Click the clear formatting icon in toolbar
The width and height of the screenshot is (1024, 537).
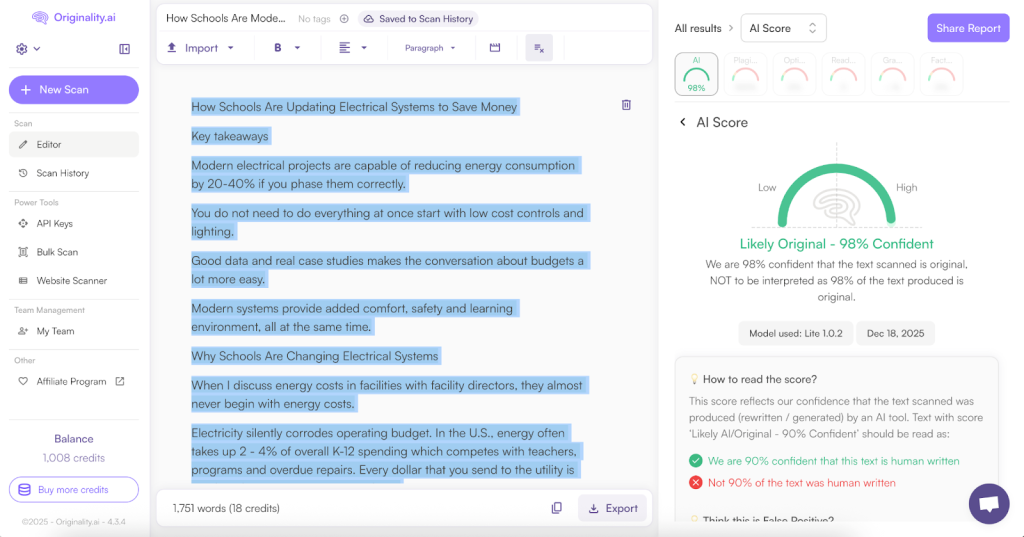pos(539,48)
